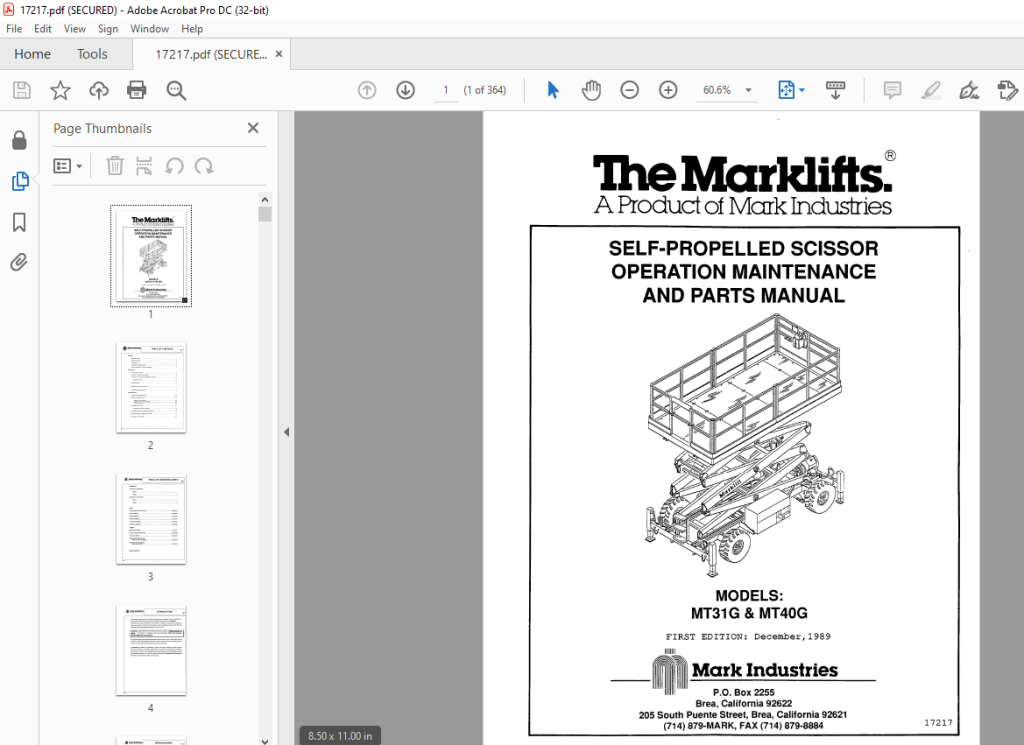Viewport: 1024px width, 745px height.
Task: Select page 3 thumbnail
Action: pos(151,519)
